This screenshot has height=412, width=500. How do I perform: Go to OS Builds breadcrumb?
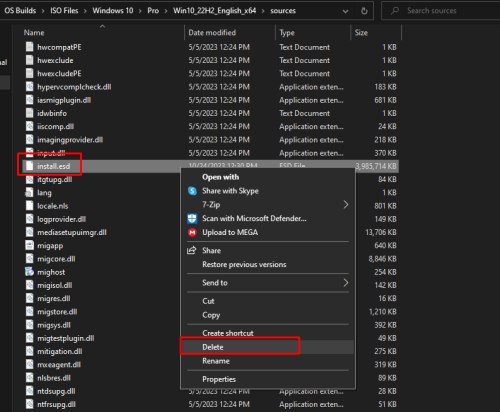coord(20,11)
